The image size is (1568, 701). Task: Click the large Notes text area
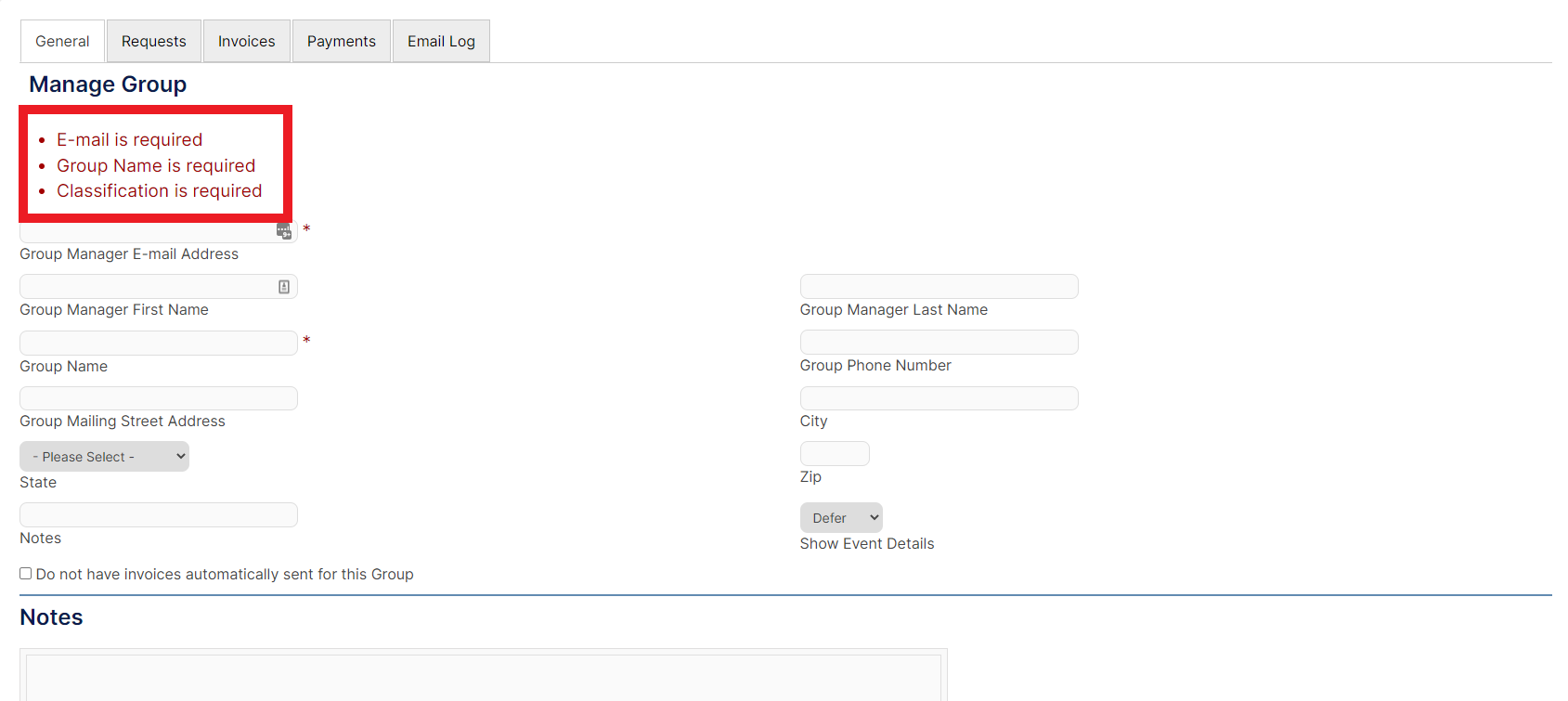coord(484,677)
